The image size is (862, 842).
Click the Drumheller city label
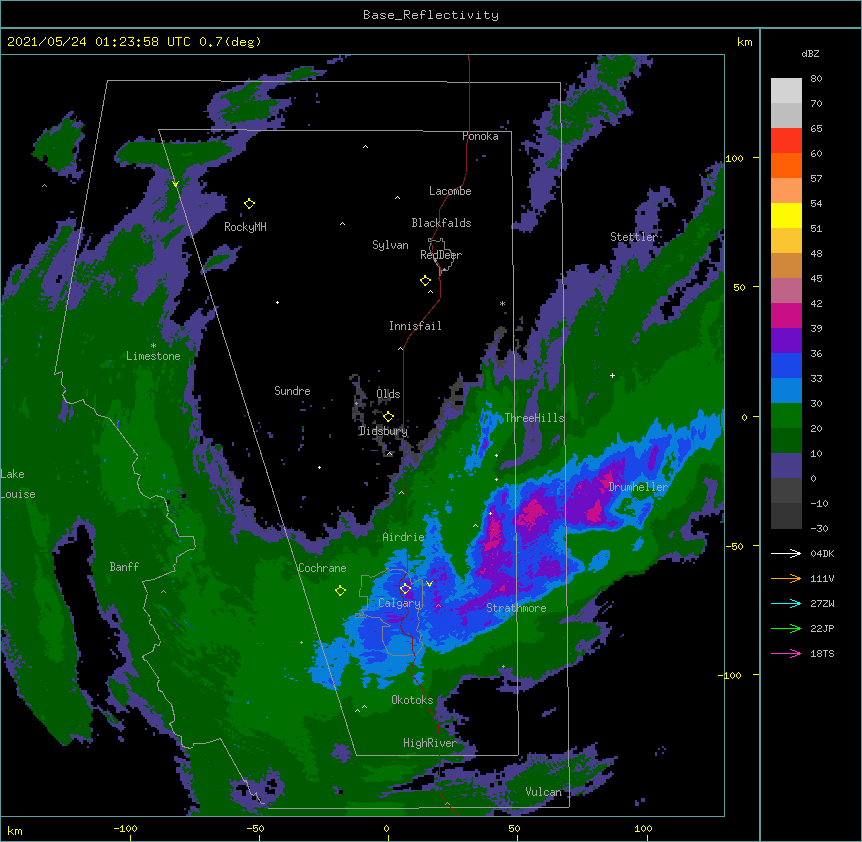638,487
